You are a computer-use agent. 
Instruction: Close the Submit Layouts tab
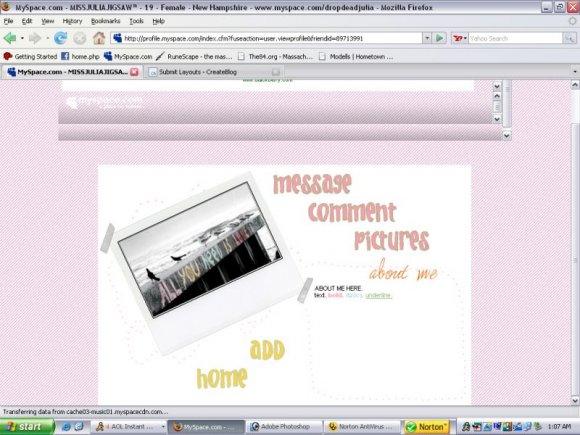point(276,72)
